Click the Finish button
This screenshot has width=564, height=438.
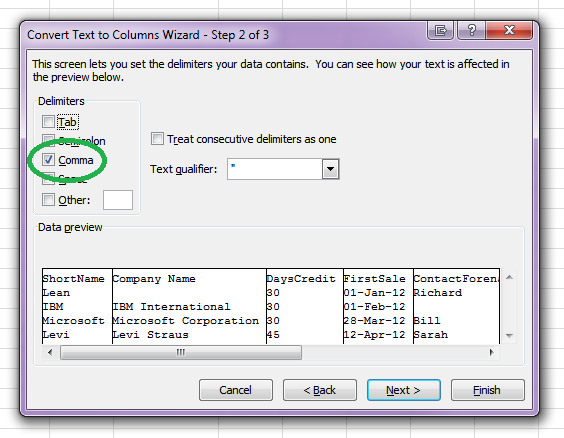[487, 390]
